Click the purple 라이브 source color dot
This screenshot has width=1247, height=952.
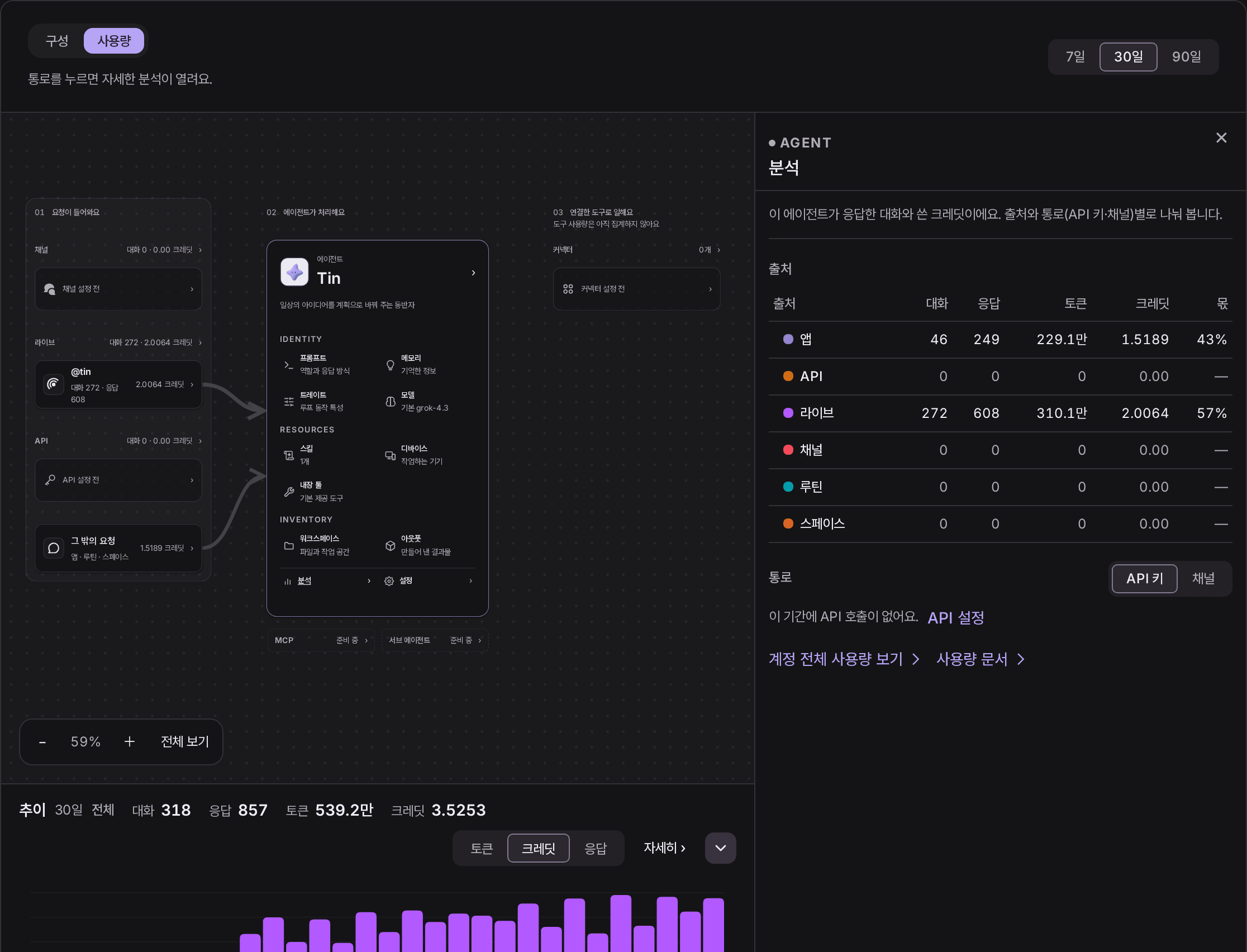(x=788, y=413)
